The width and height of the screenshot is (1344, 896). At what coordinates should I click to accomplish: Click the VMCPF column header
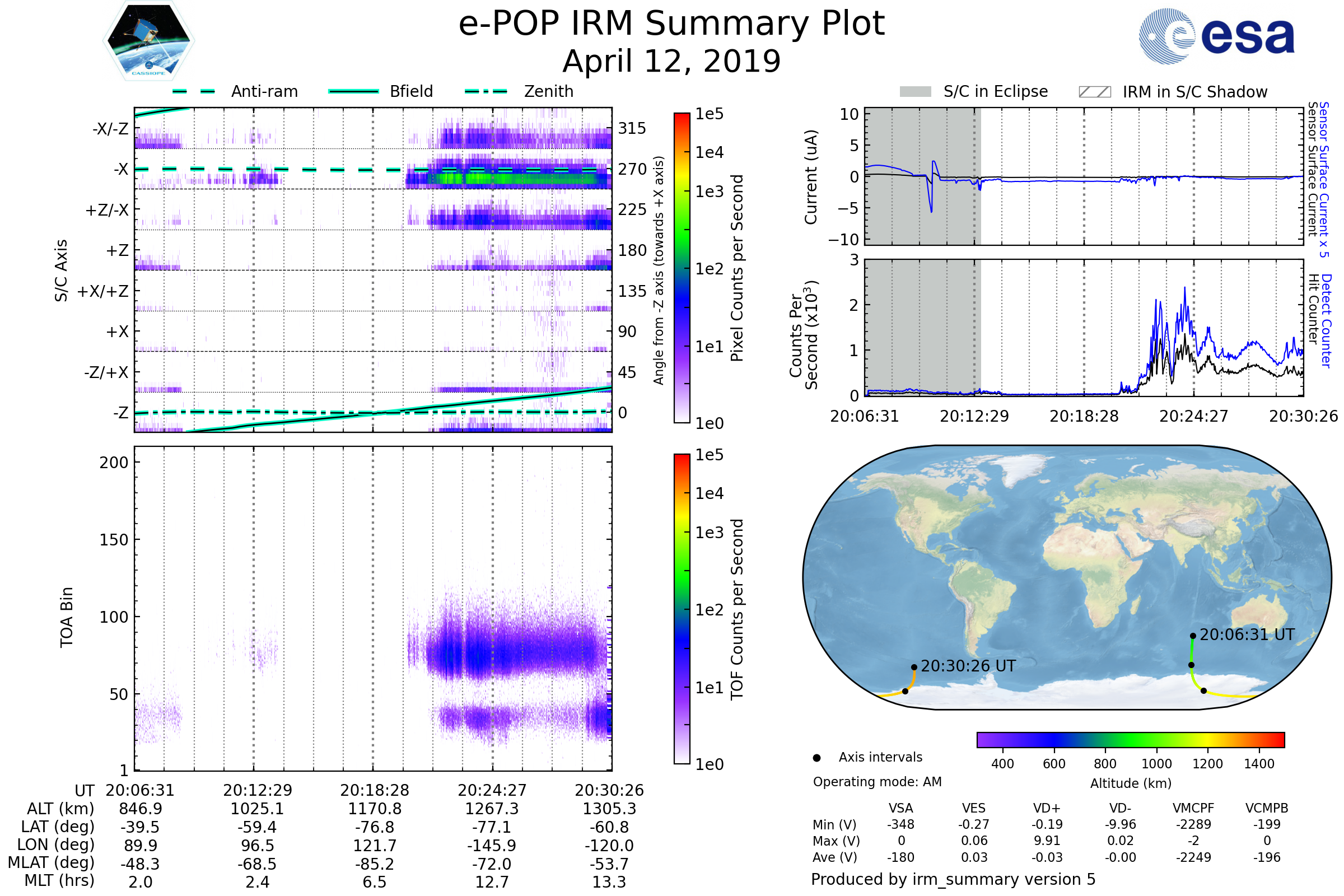(x=1193, y=808)
